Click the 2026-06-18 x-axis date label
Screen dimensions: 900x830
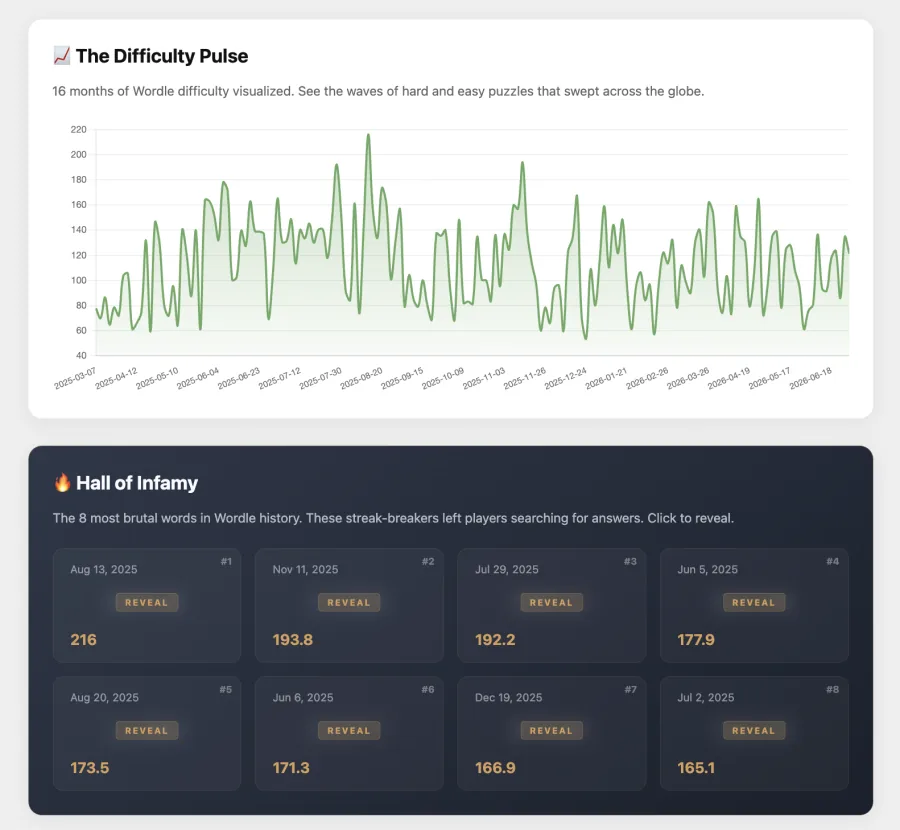(x=811, y=378)
